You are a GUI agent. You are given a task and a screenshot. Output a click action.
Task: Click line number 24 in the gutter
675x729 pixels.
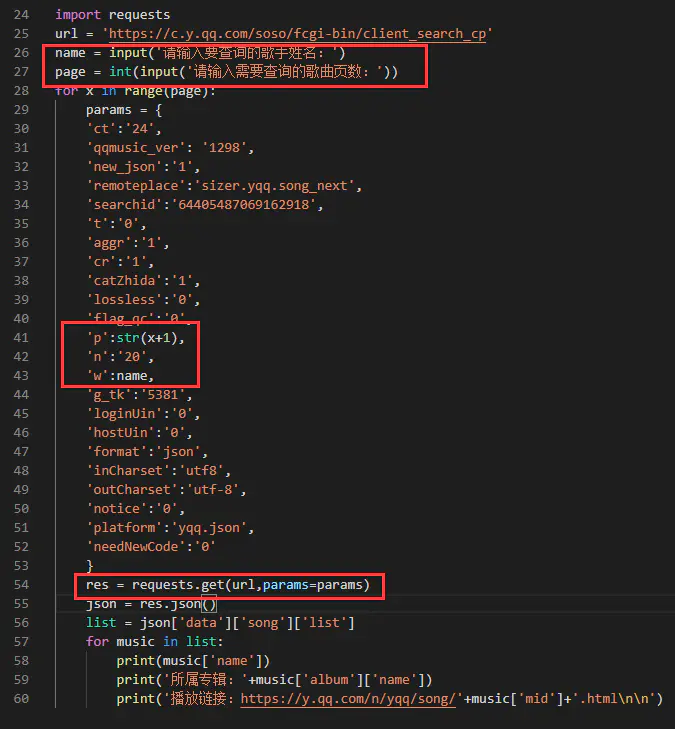21,15
